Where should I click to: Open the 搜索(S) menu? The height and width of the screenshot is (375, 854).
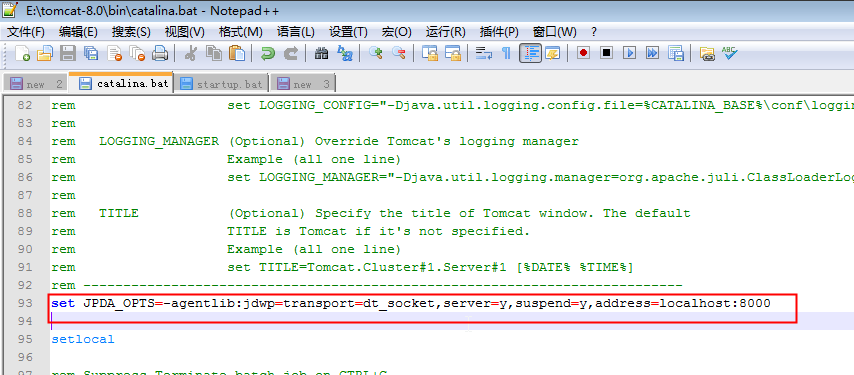pos(131,32)
